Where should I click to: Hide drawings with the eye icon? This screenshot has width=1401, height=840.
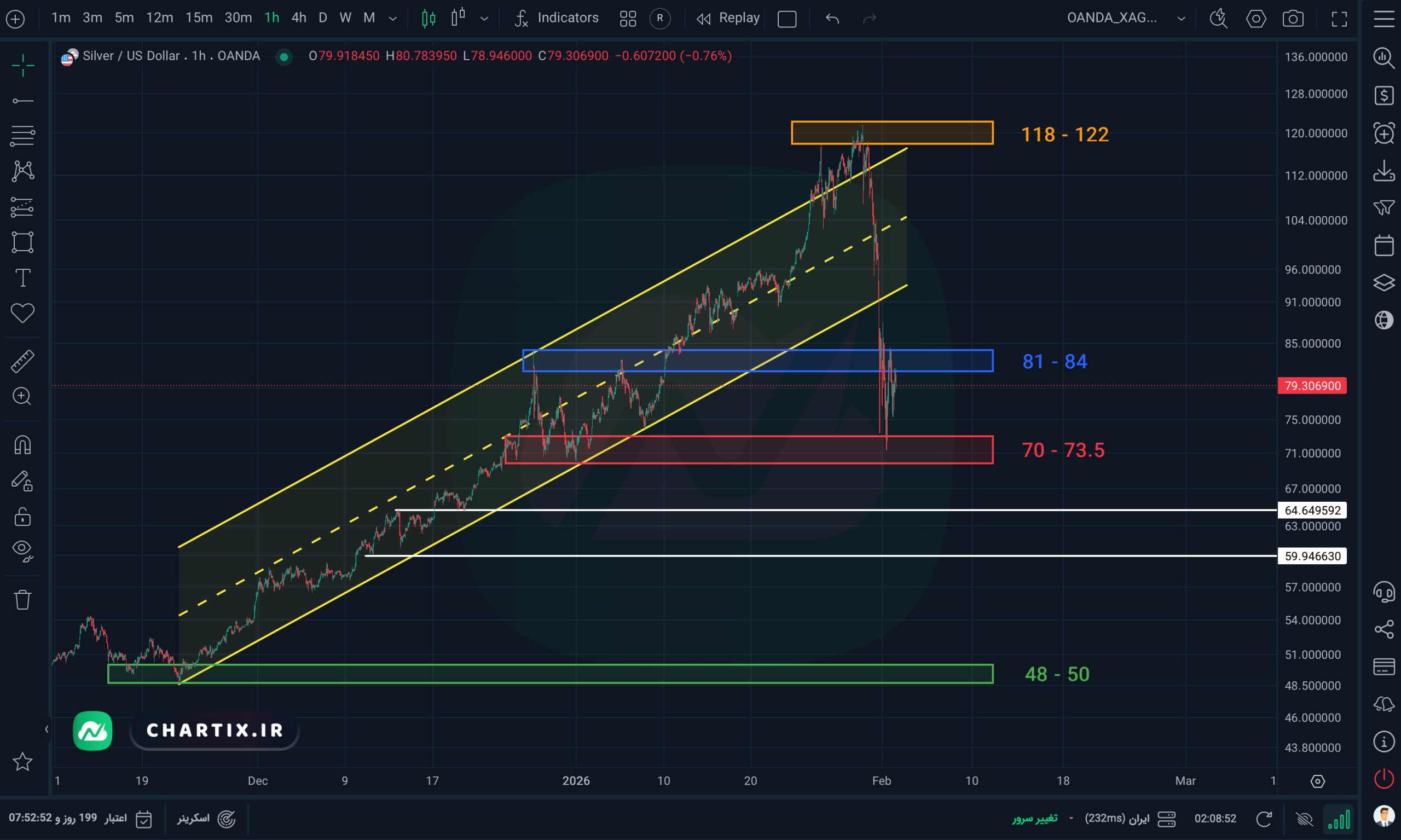(x=22, y=550)
